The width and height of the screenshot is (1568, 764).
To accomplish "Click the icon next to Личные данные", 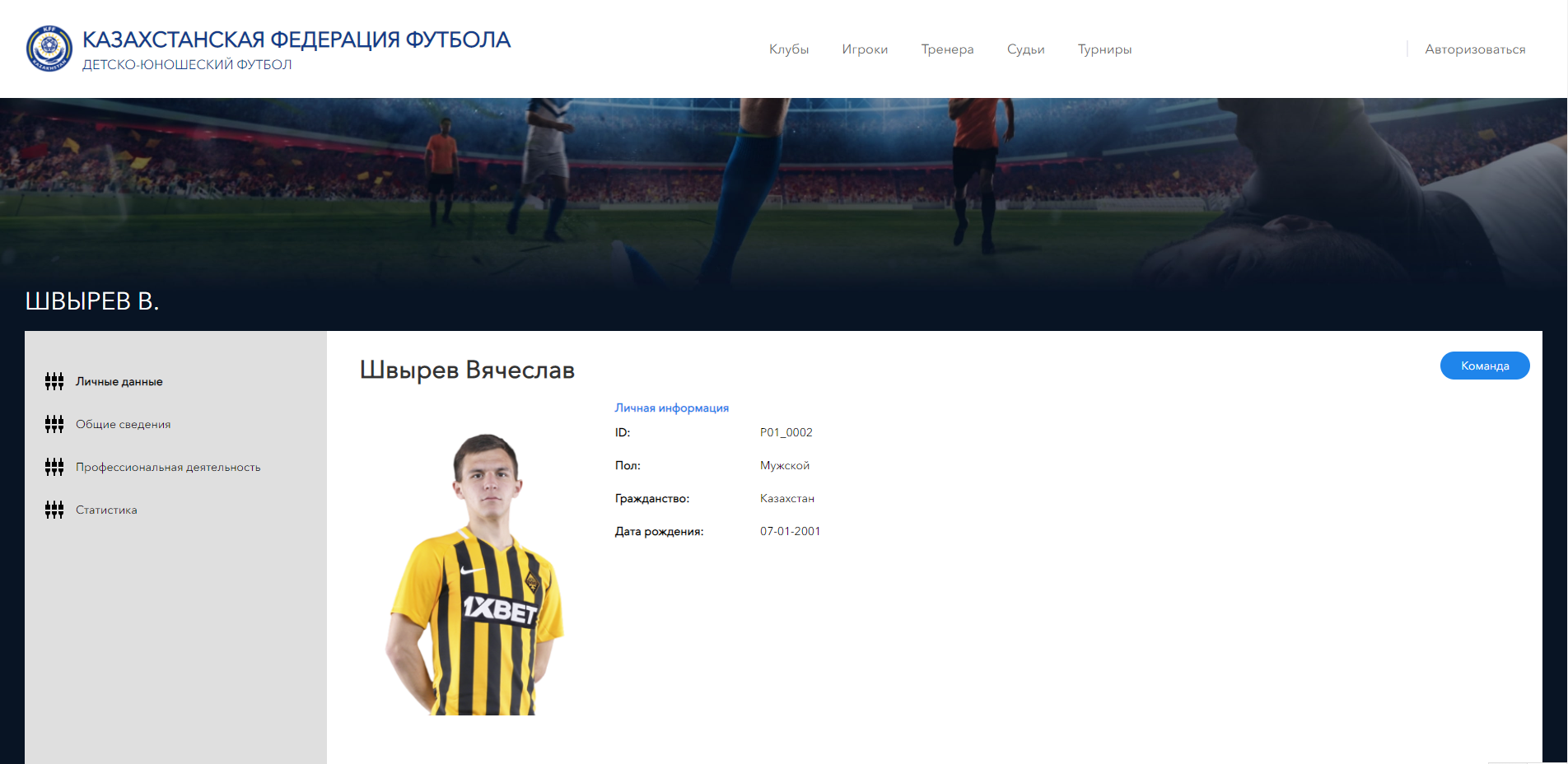I will coord(54,381).
